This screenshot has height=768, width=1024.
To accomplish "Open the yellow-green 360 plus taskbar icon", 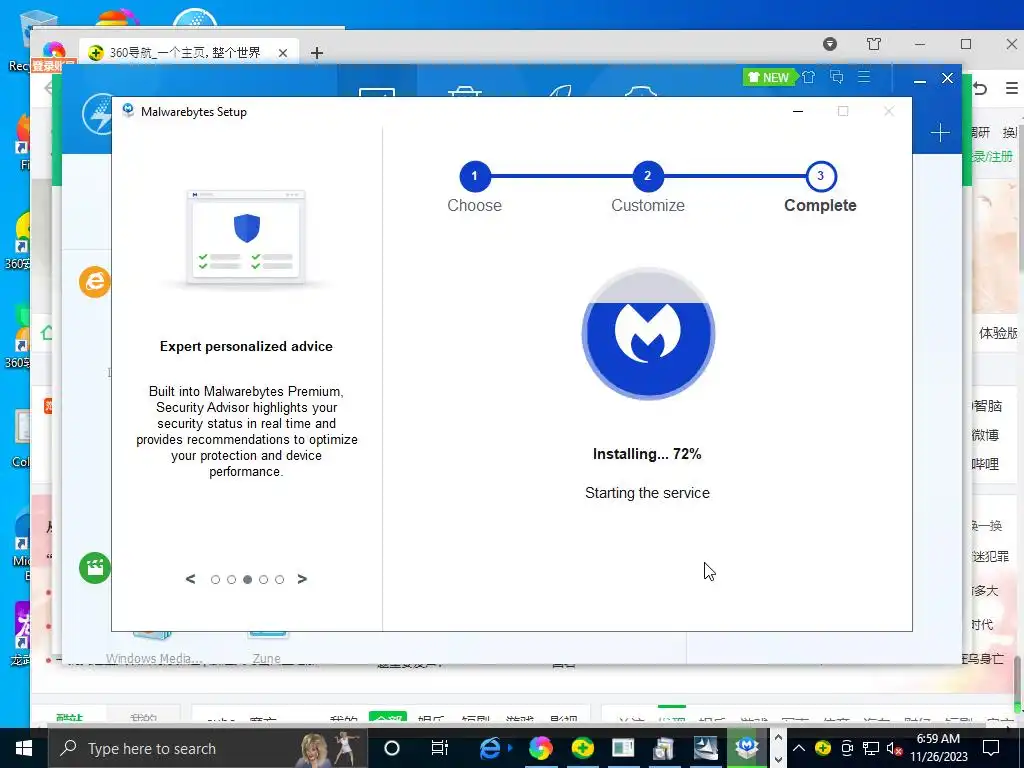I will 583,748.
